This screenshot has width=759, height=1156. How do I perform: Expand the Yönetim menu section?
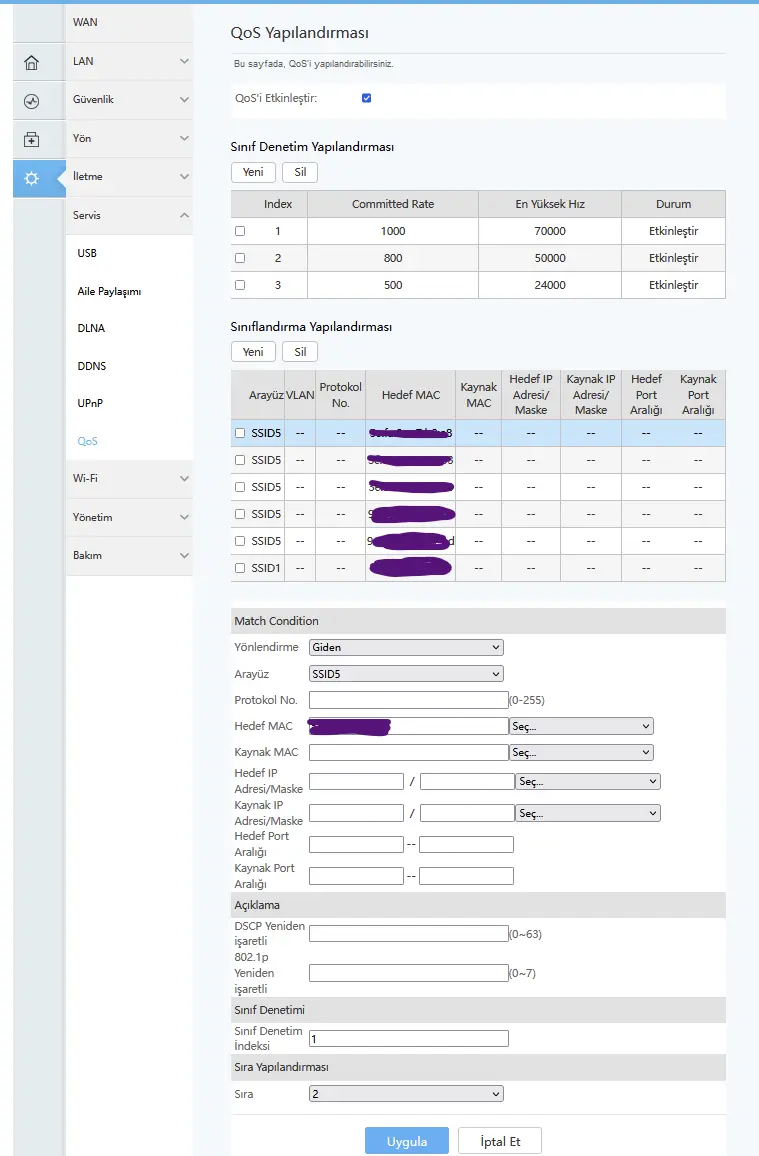coord(129,517)
